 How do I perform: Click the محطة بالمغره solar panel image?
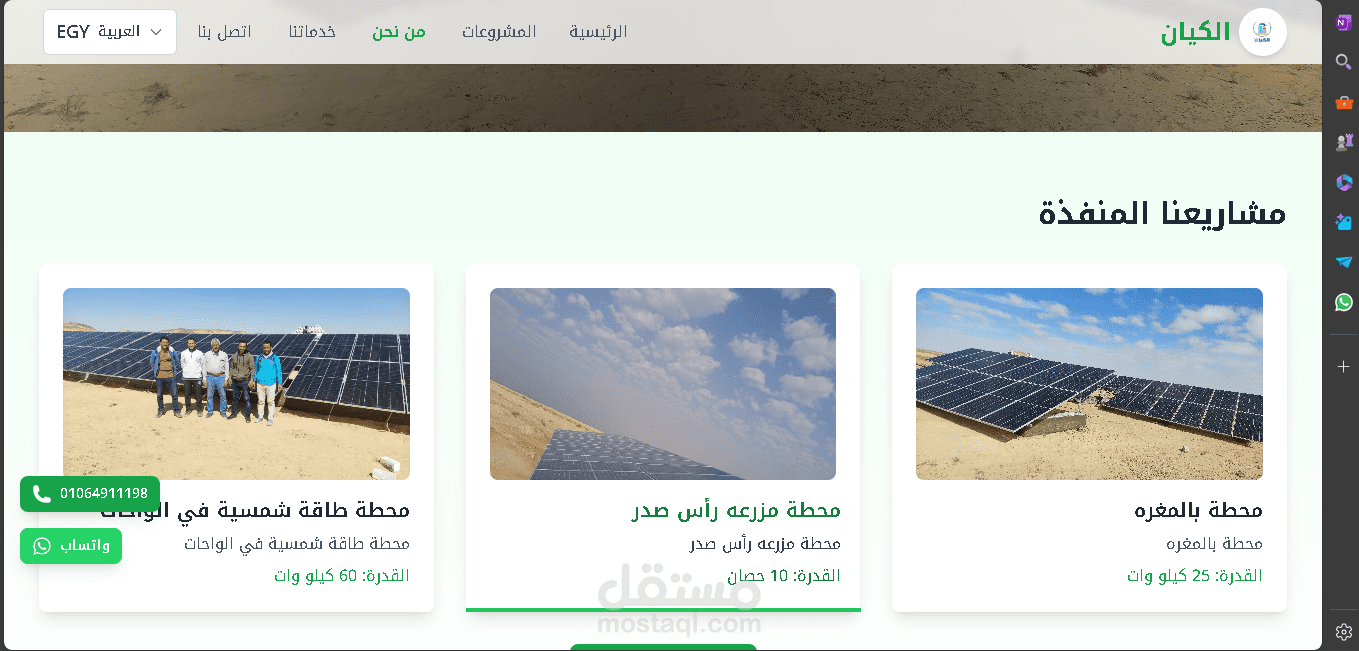point(1089,384)
